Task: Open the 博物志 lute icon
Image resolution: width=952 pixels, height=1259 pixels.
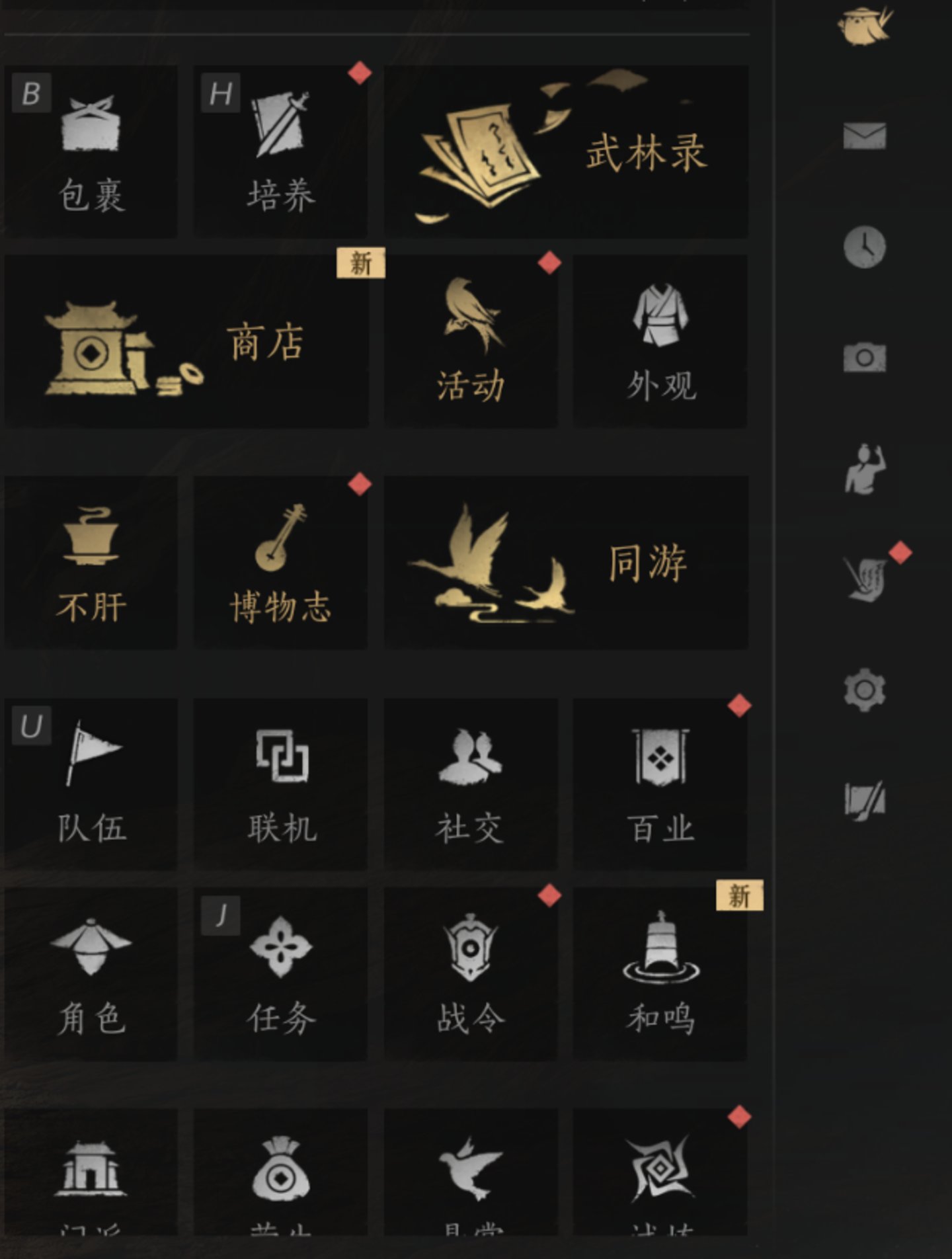Action: click(280, 562)
